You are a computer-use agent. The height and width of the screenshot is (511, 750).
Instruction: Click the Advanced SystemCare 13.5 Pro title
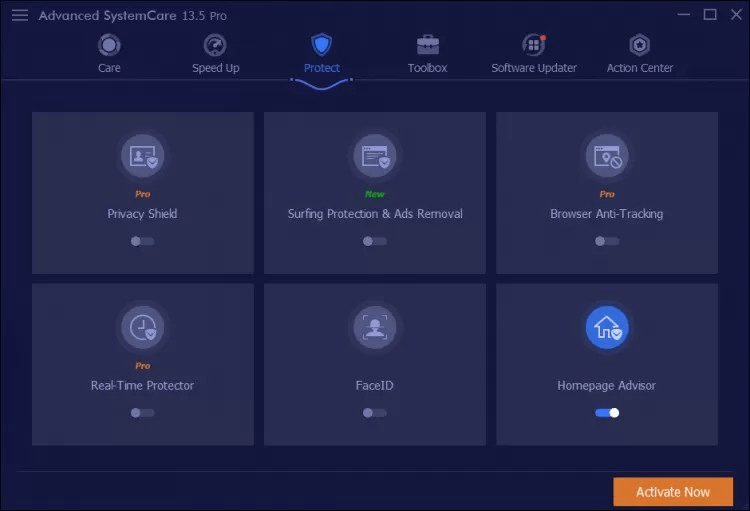[133, 16]
